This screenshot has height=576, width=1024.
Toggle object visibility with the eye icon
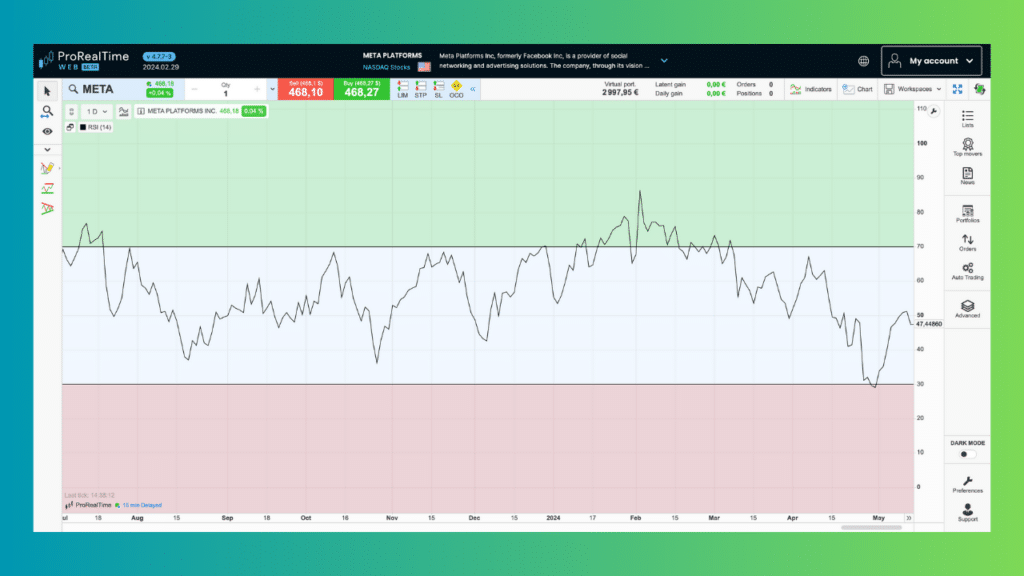coord(47,131)
